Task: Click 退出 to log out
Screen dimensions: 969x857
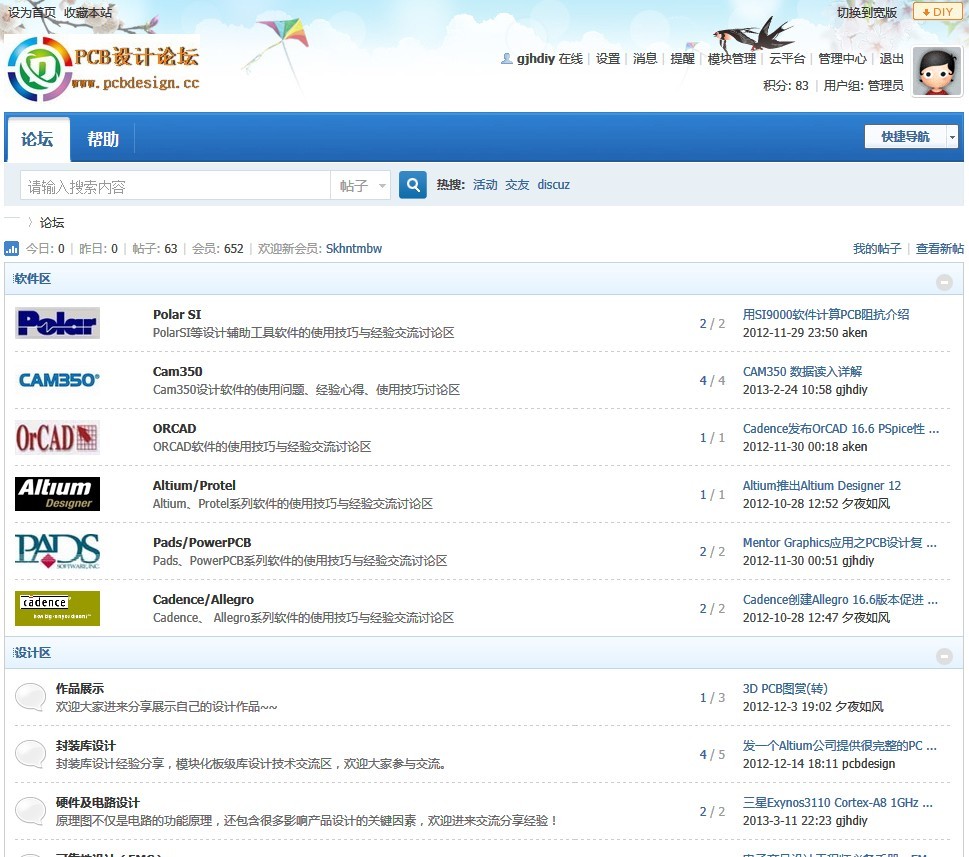Action: click(x=892, y=59)
